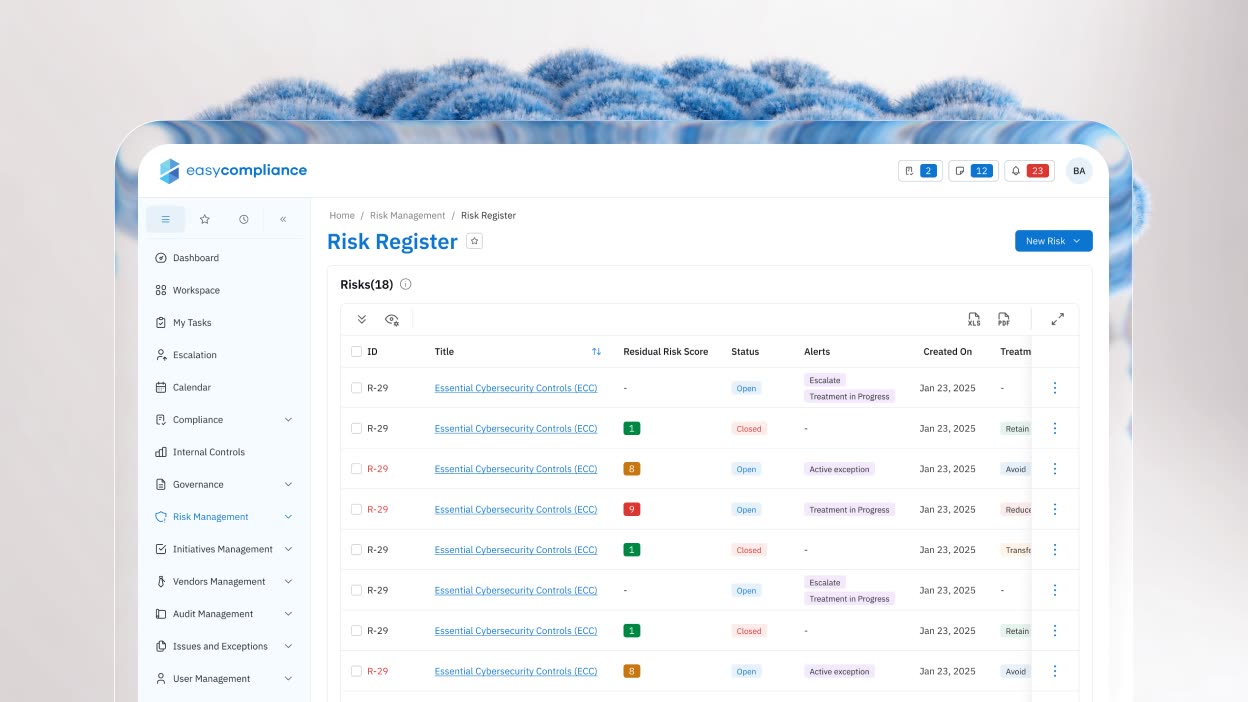
Task: Collapse the Risk Management sidebar chevron
Action: click(288, 517)
